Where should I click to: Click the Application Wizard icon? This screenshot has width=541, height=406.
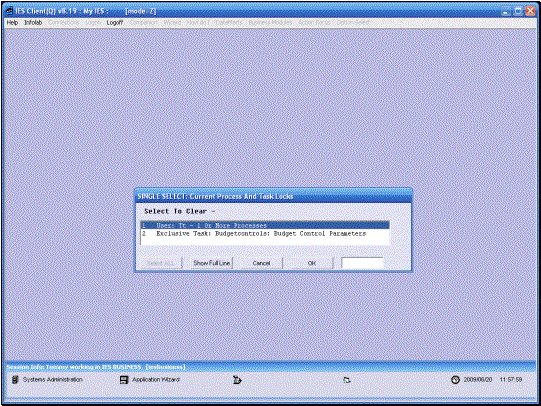pyautogui.click(x=124, y=380)
